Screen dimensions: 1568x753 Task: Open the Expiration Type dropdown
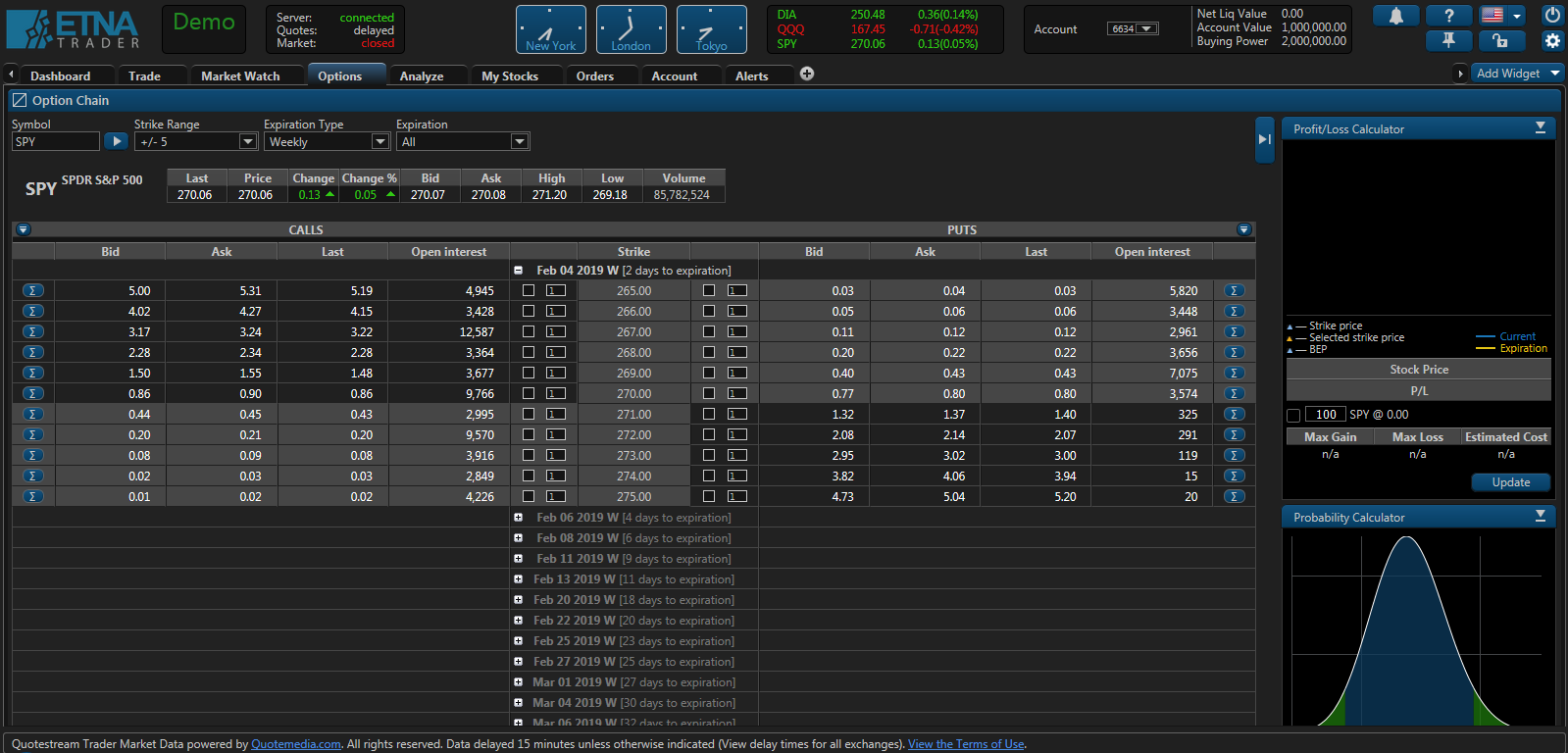pos(329,141)
